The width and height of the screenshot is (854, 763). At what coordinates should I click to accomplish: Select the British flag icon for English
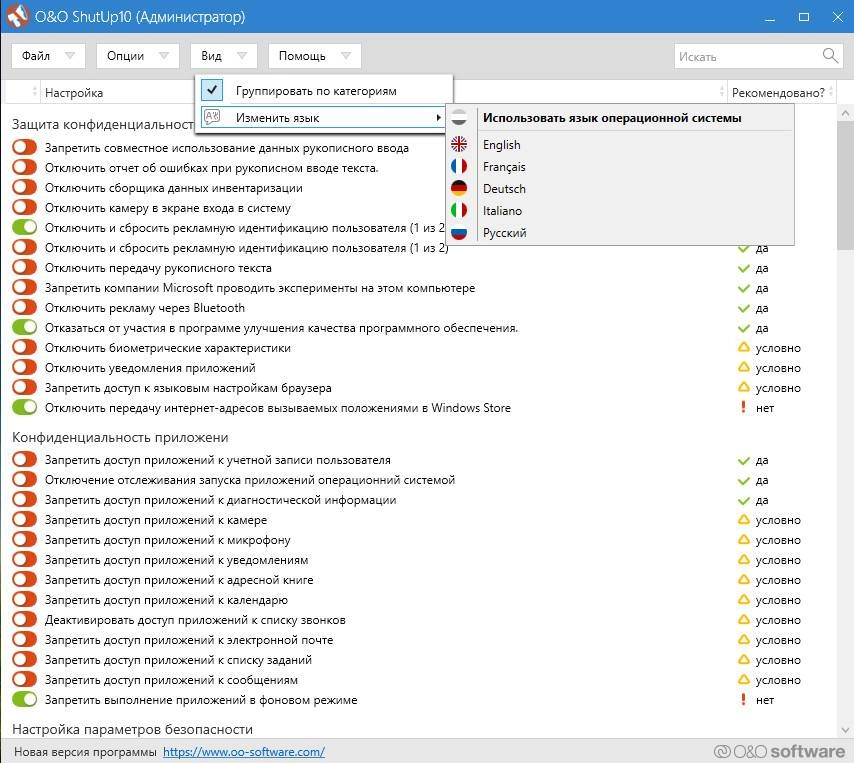click(459, 144)
